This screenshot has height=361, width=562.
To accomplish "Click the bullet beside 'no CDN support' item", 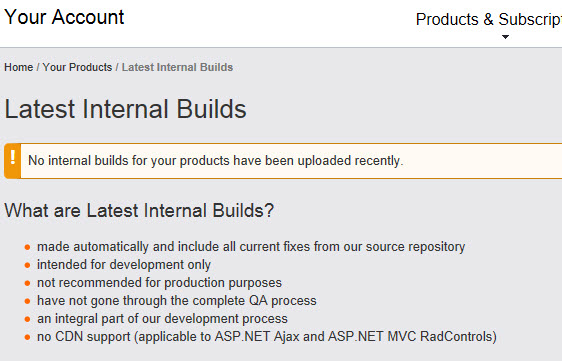I will coord(27,337).
